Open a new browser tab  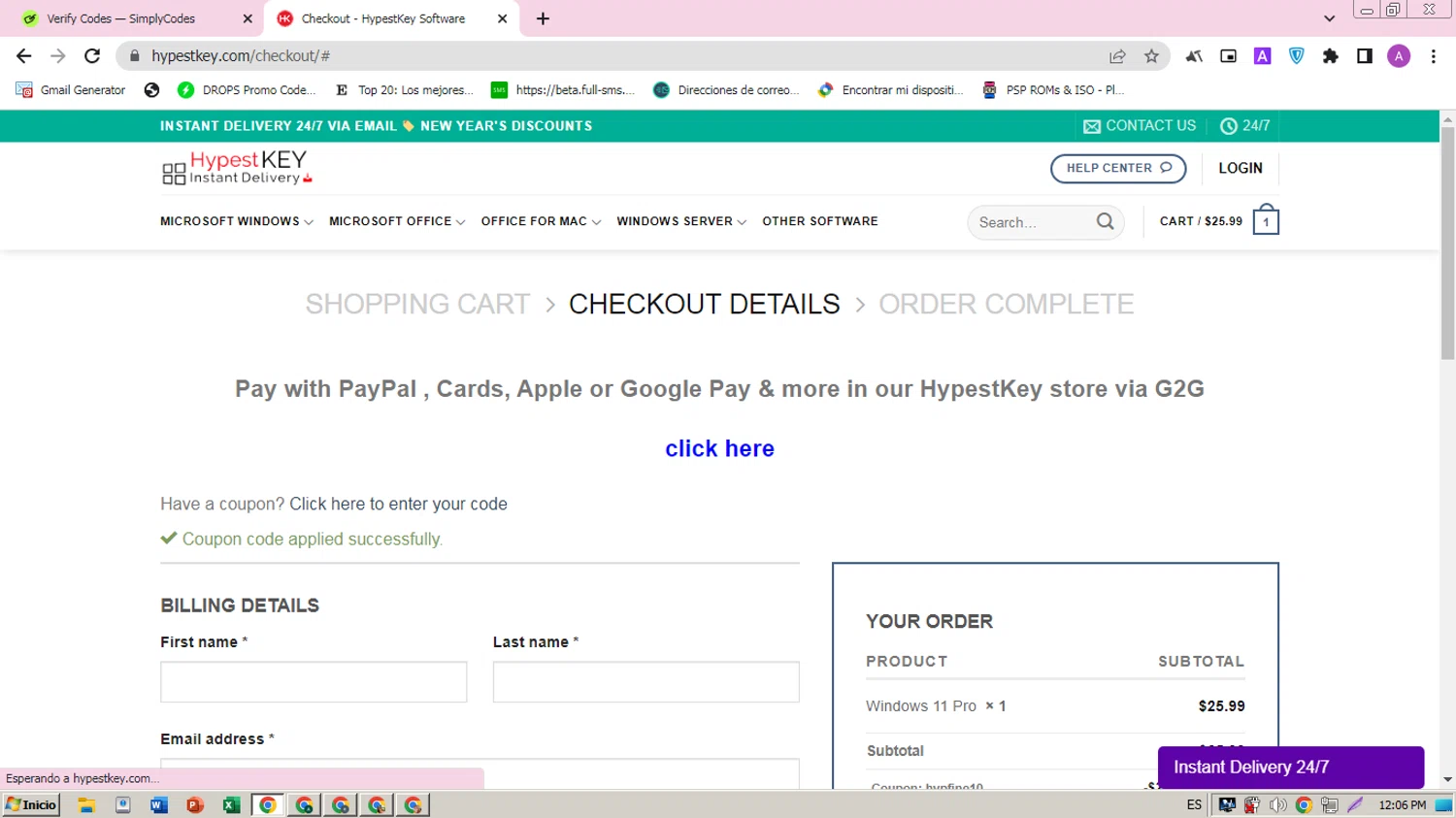(543, 18)
